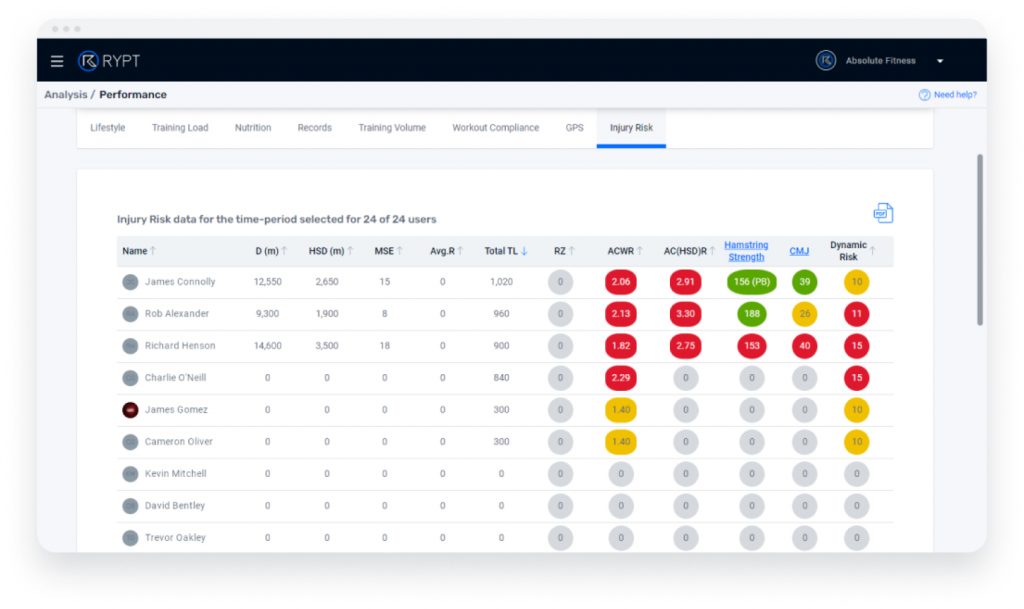Switch to the Lifestyle tab
Image resolution: width=1024 pixels, height=609 pixels.
coord(108,128)
